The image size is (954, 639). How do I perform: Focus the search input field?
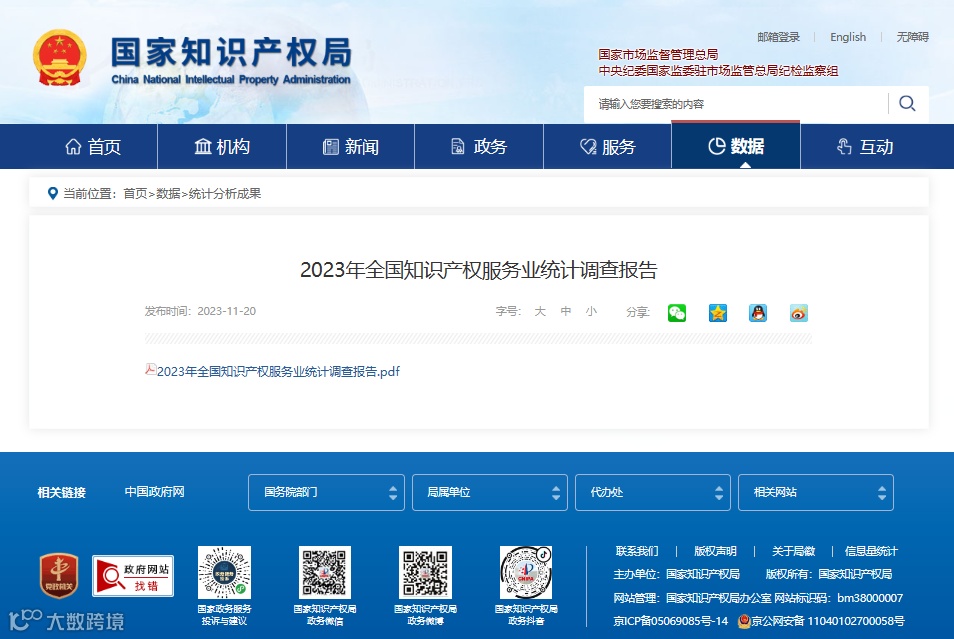tap(736, 104)
